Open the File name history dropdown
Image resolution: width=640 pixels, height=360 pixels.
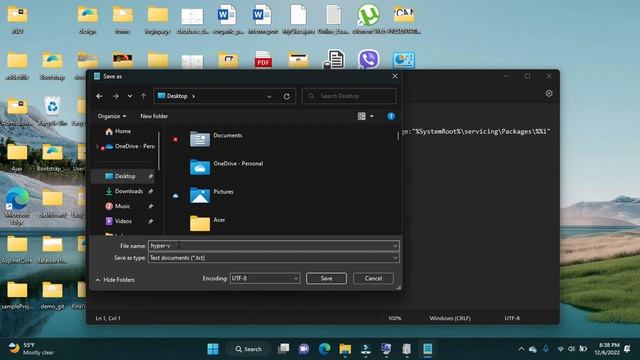point(395,246)
